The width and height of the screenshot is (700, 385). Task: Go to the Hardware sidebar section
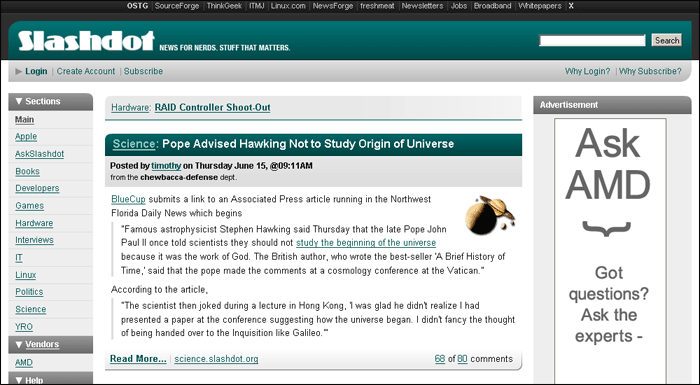coord(34,223)
